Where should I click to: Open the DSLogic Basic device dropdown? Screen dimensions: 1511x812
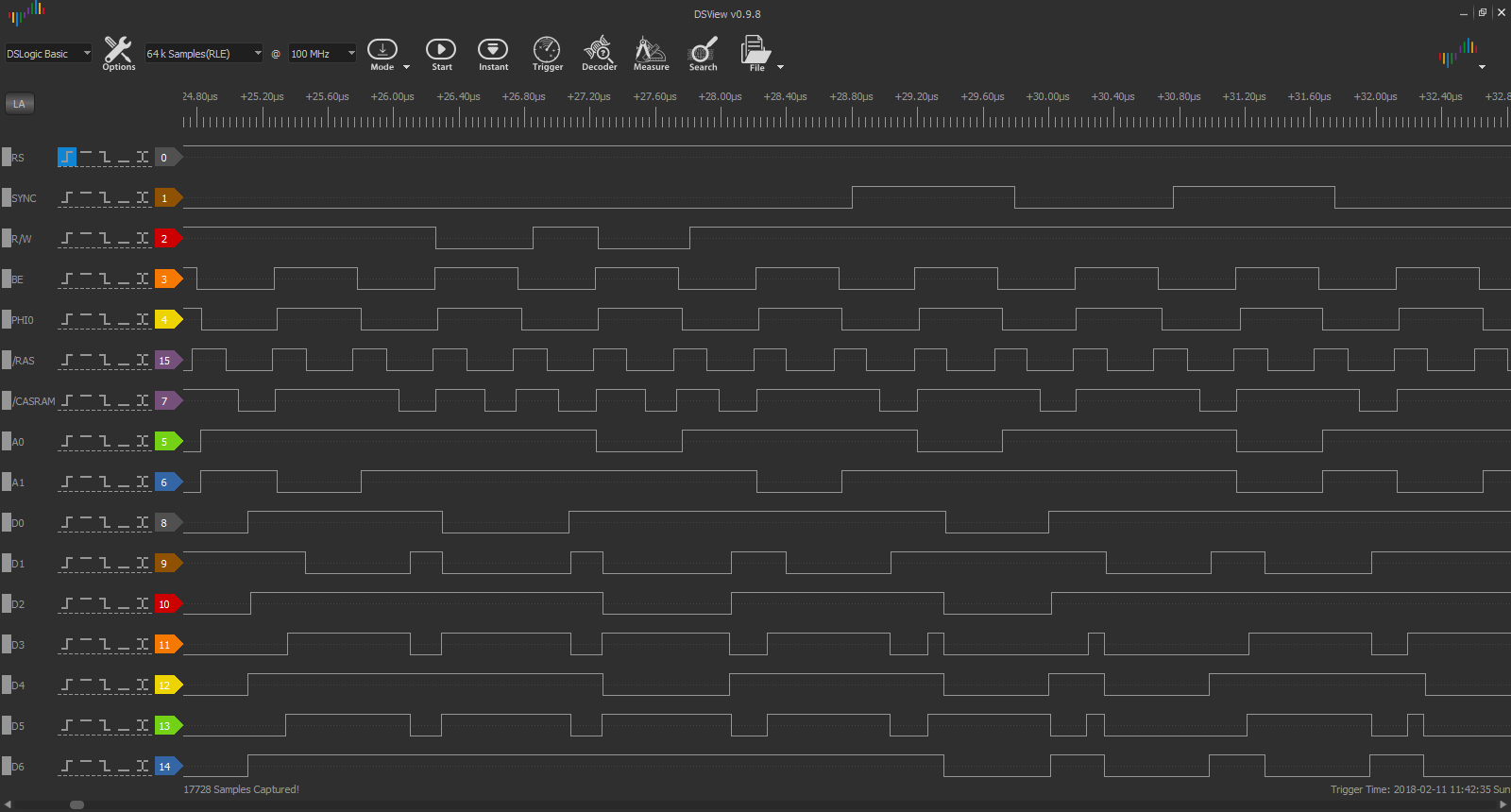[x=48, y=54]
